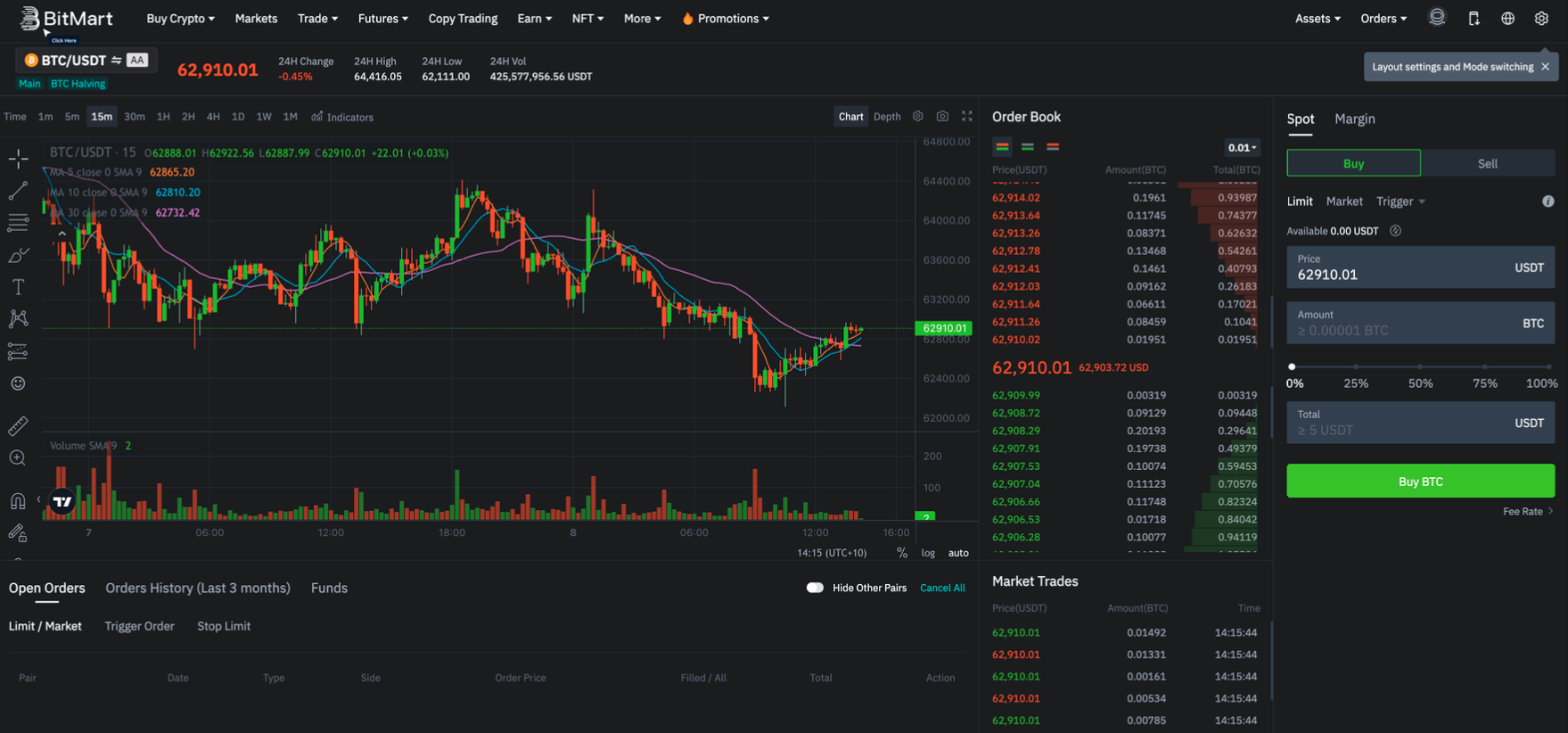Show only buy orders in order book
Image resolution: width=1568 pixels, height=733 pixels.
tap(1028, 147)
